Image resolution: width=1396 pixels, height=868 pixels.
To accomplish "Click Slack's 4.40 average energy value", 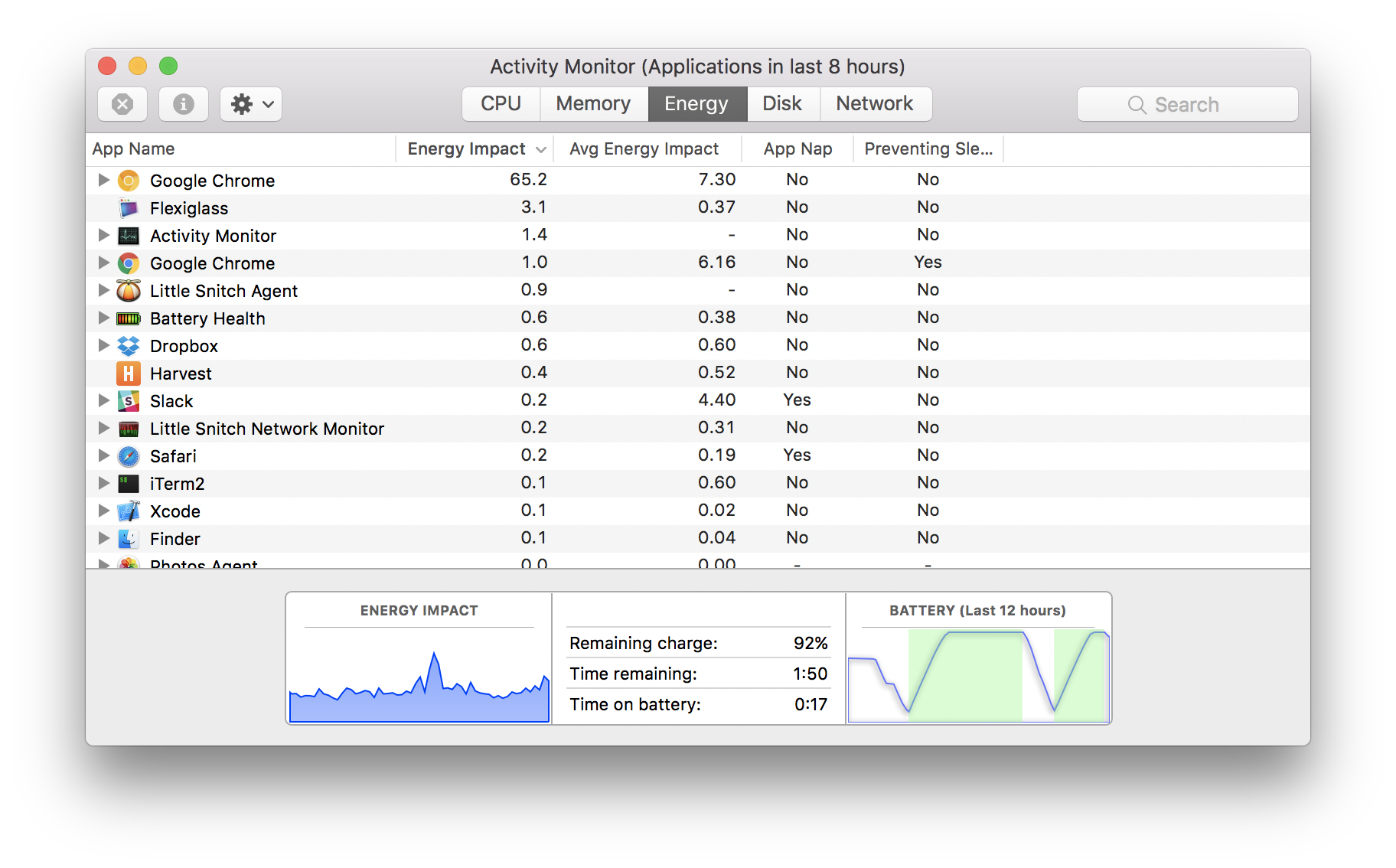I will click(x=716, y=400).
